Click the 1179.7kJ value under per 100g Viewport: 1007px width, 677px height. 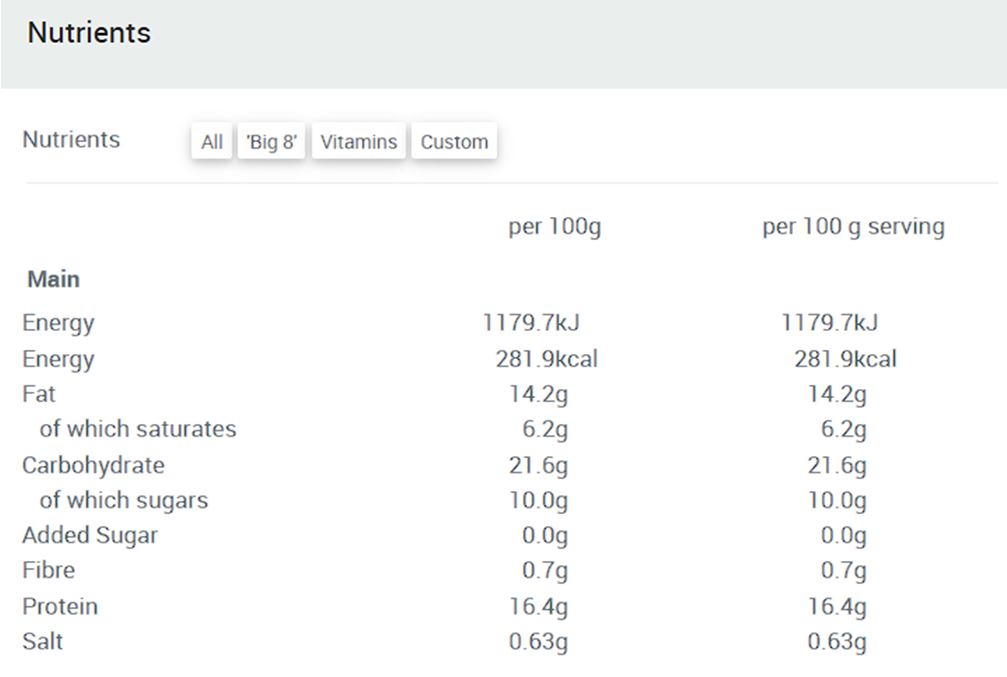click(531, 323)
